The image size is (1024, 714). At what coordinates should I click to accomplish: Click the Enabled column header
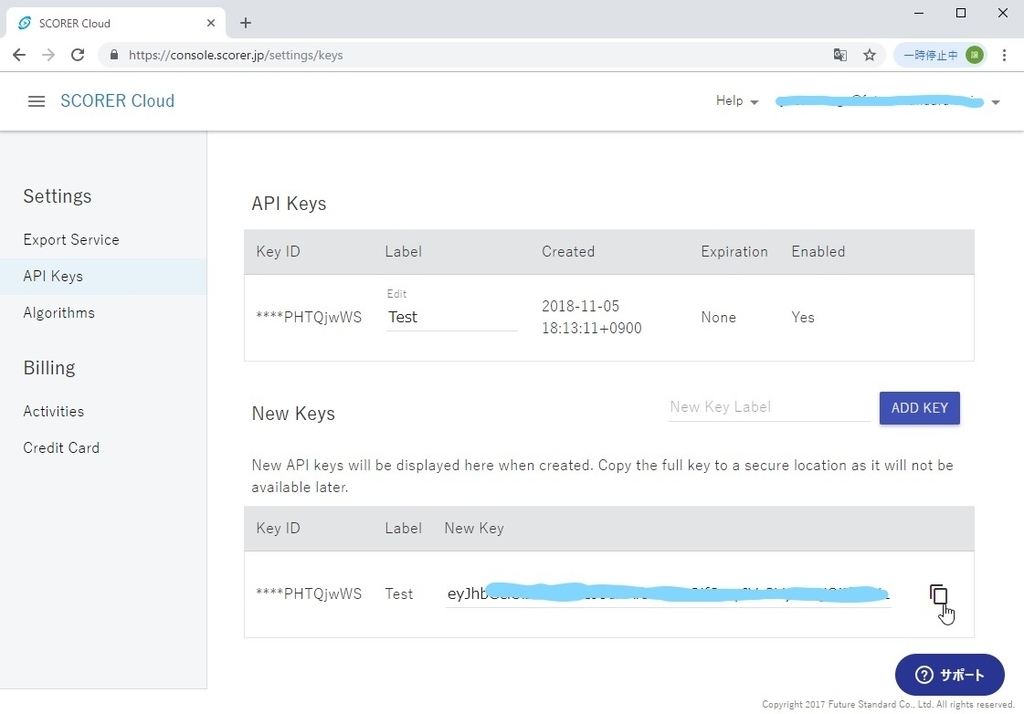click(818, 252)
